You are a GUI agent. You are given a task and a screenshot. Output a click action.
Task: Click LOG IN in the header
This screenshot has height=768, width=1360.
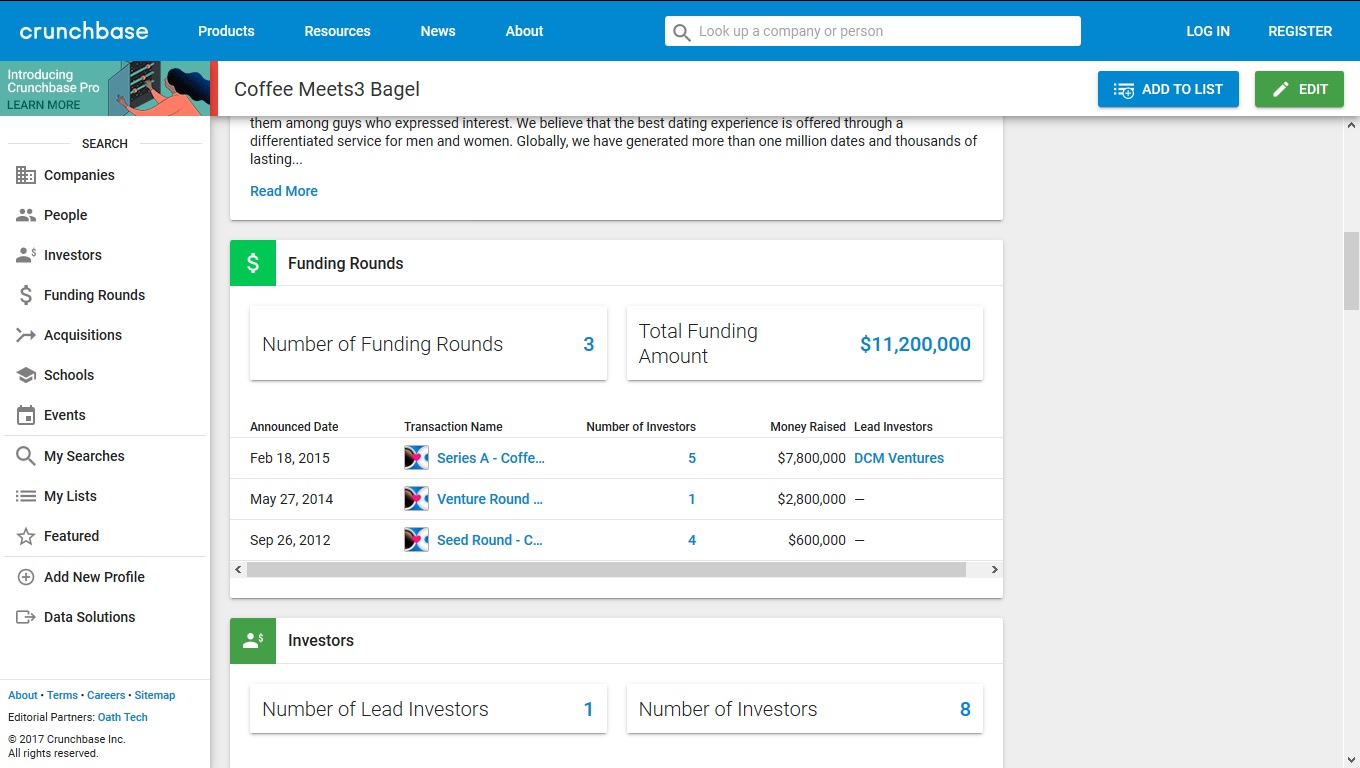pos(1208,31)
